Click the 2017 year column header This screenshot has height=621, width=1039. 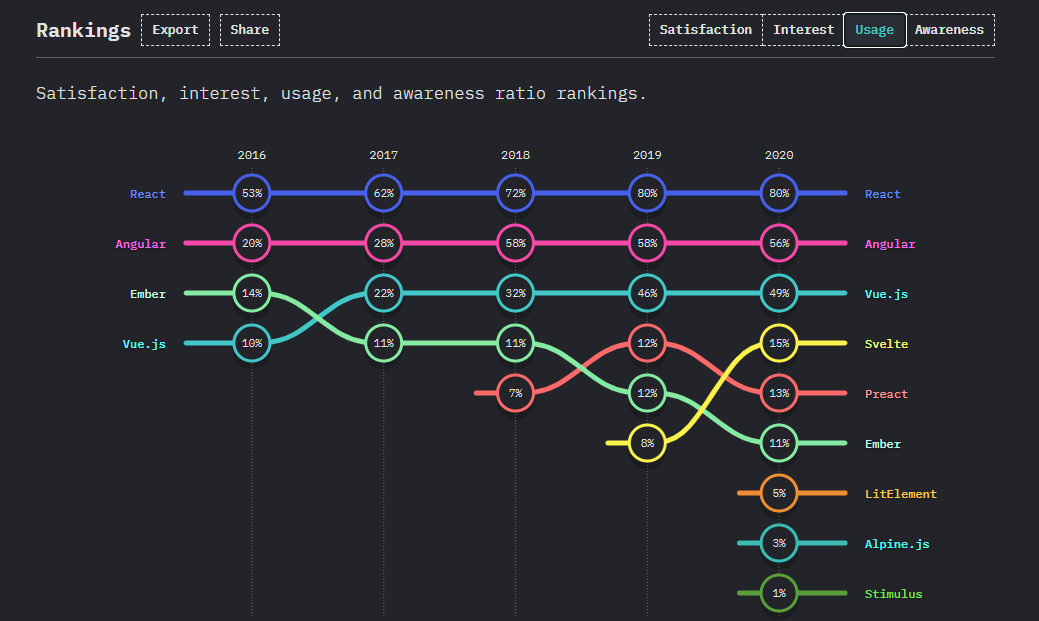[x=384, y=155]
